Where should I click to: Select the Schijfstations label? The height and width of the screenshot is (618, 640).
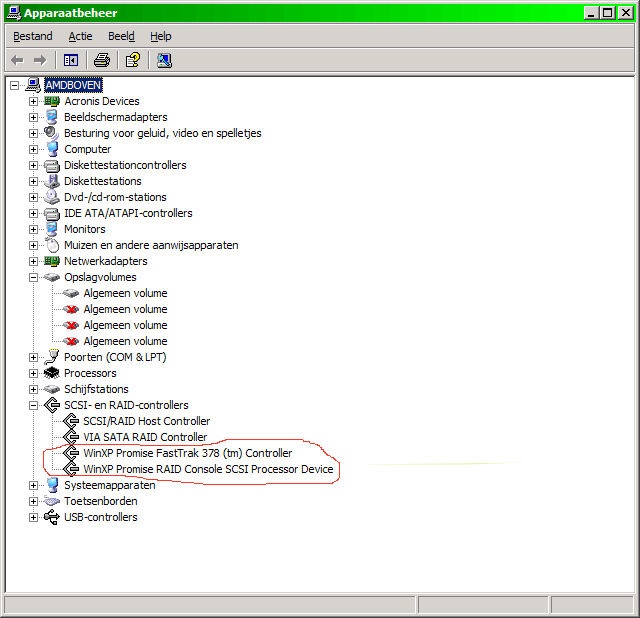point(96,389)
